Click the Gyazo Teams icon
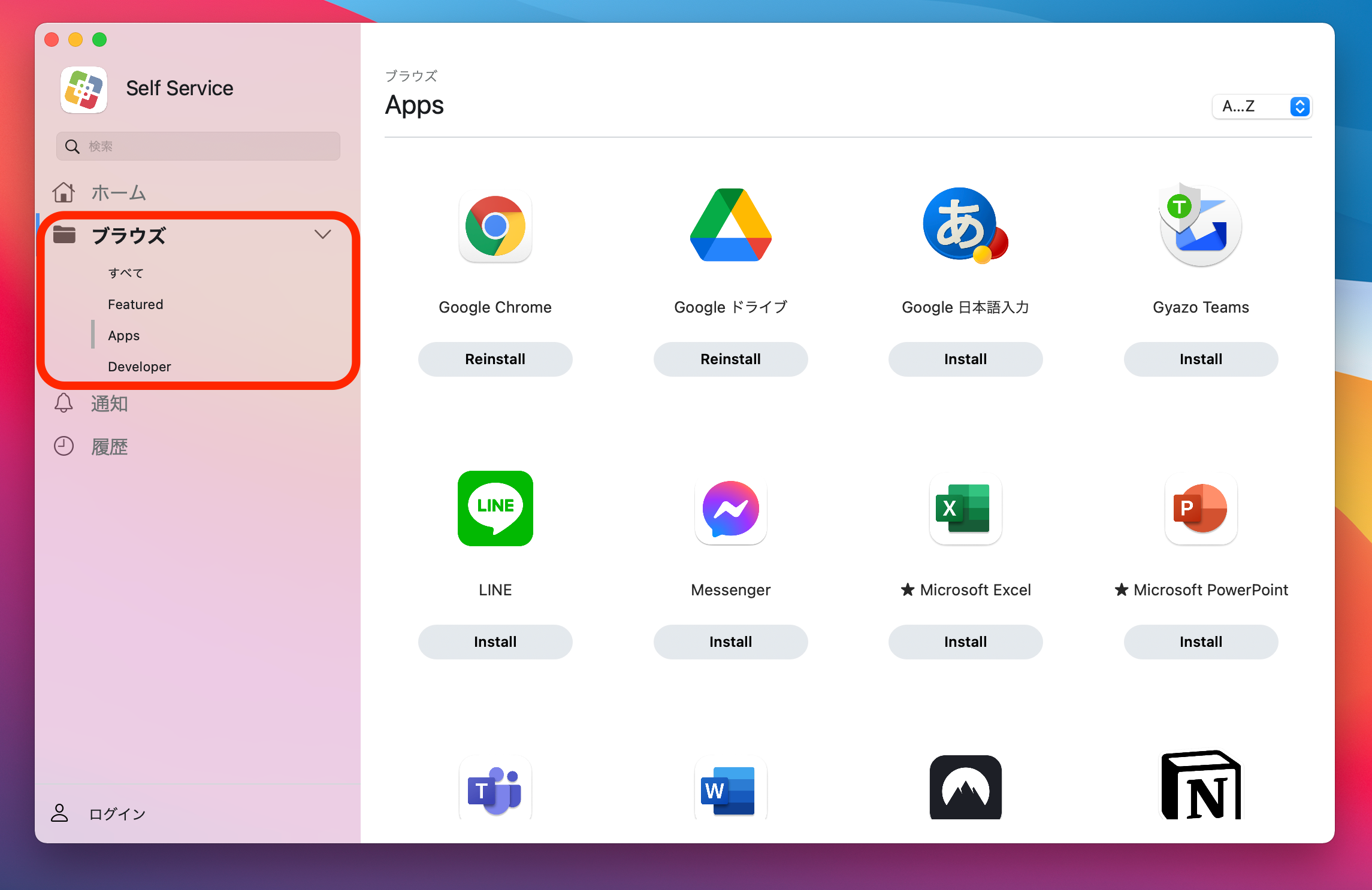 pos(1200,226)
